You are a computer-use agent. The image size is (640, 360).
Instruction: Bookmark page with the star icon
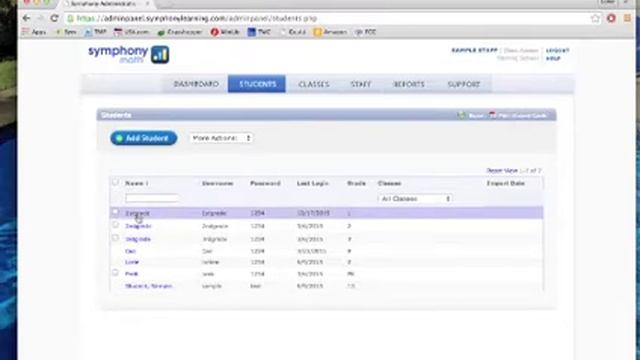click(595, 18)
